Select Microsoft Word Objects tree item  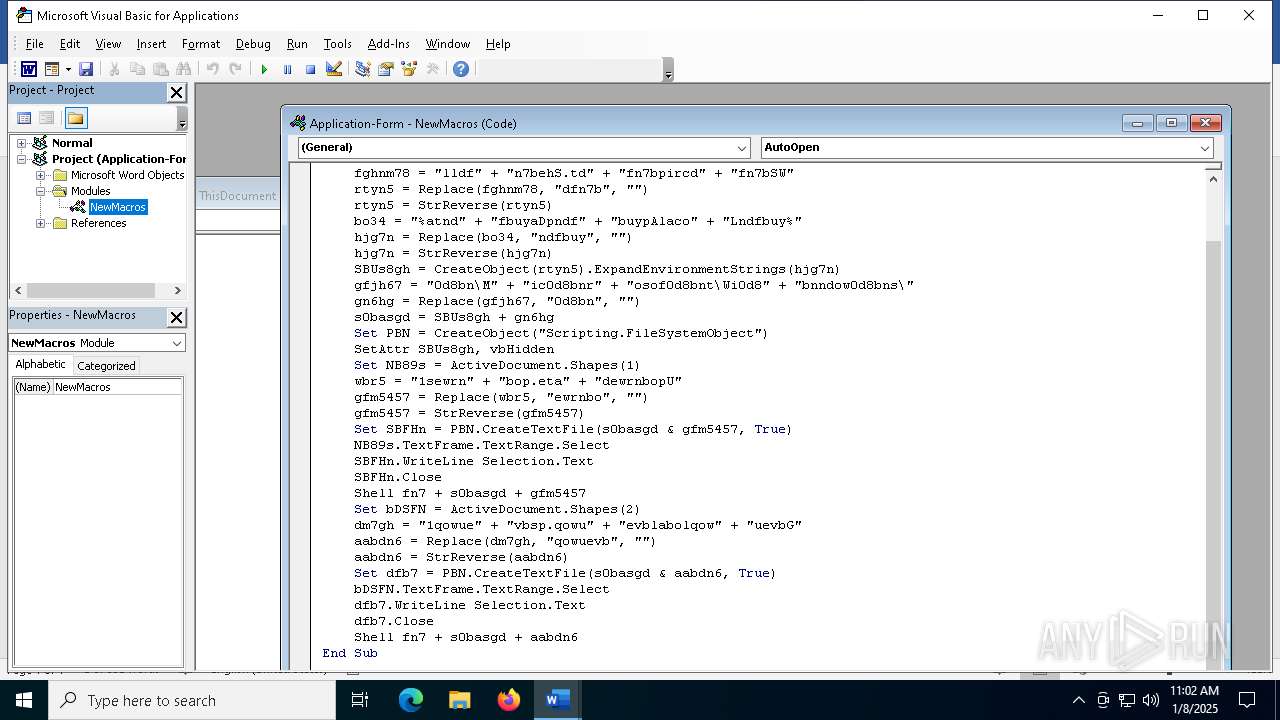pyautogui.click(x=127, y=175)
